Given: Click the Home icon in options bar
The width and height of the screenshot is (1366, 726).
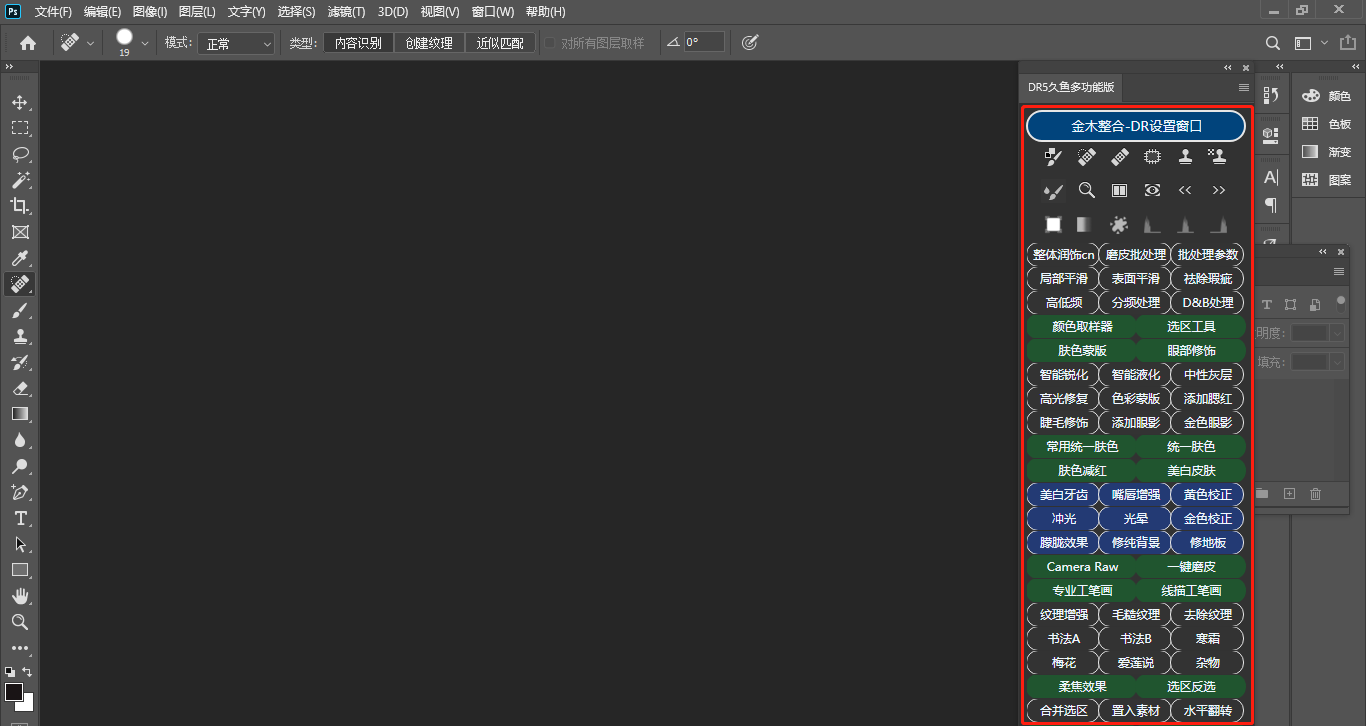Looking at the screenshot, I should (28, 43).
